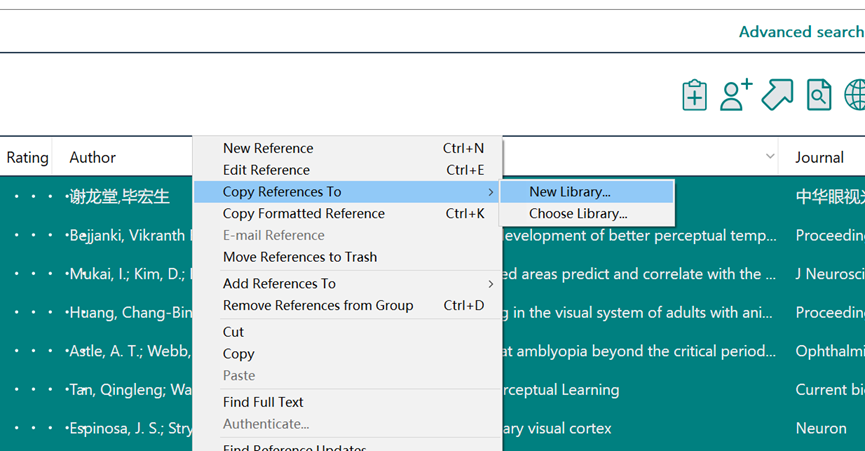Image resolution: width=865 pixels, height=451 pixels.
Task: Select reference by Mukai, I.; Kim, D.
Action: coord(129,274)
